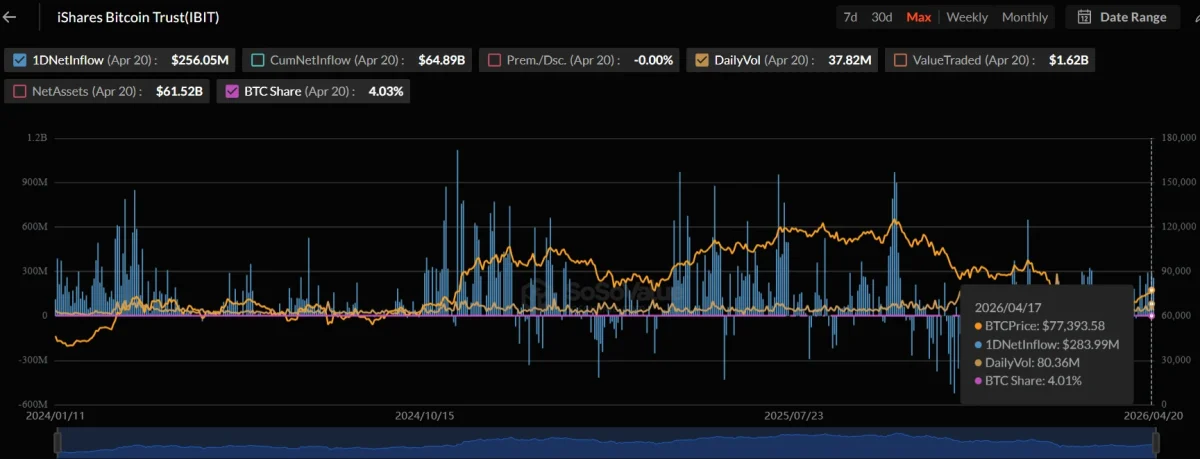This screenshot has width=1200, height=459.
Task: Click 1DNetInflow $283.99M in tooltip
Action: [x=1046, y=344]
